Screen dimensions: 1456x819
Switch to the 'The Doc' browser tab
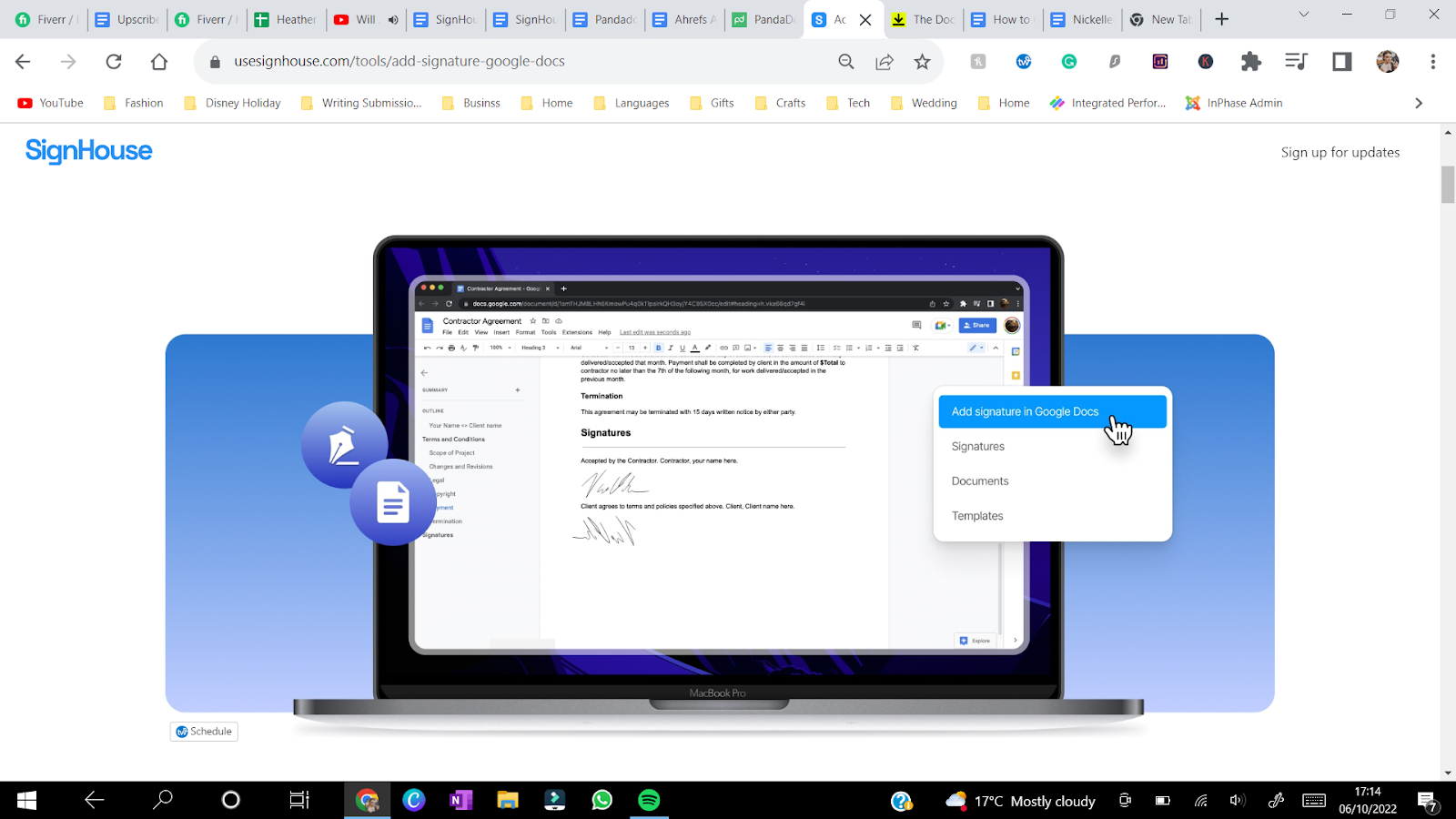(x=924, y=19)
